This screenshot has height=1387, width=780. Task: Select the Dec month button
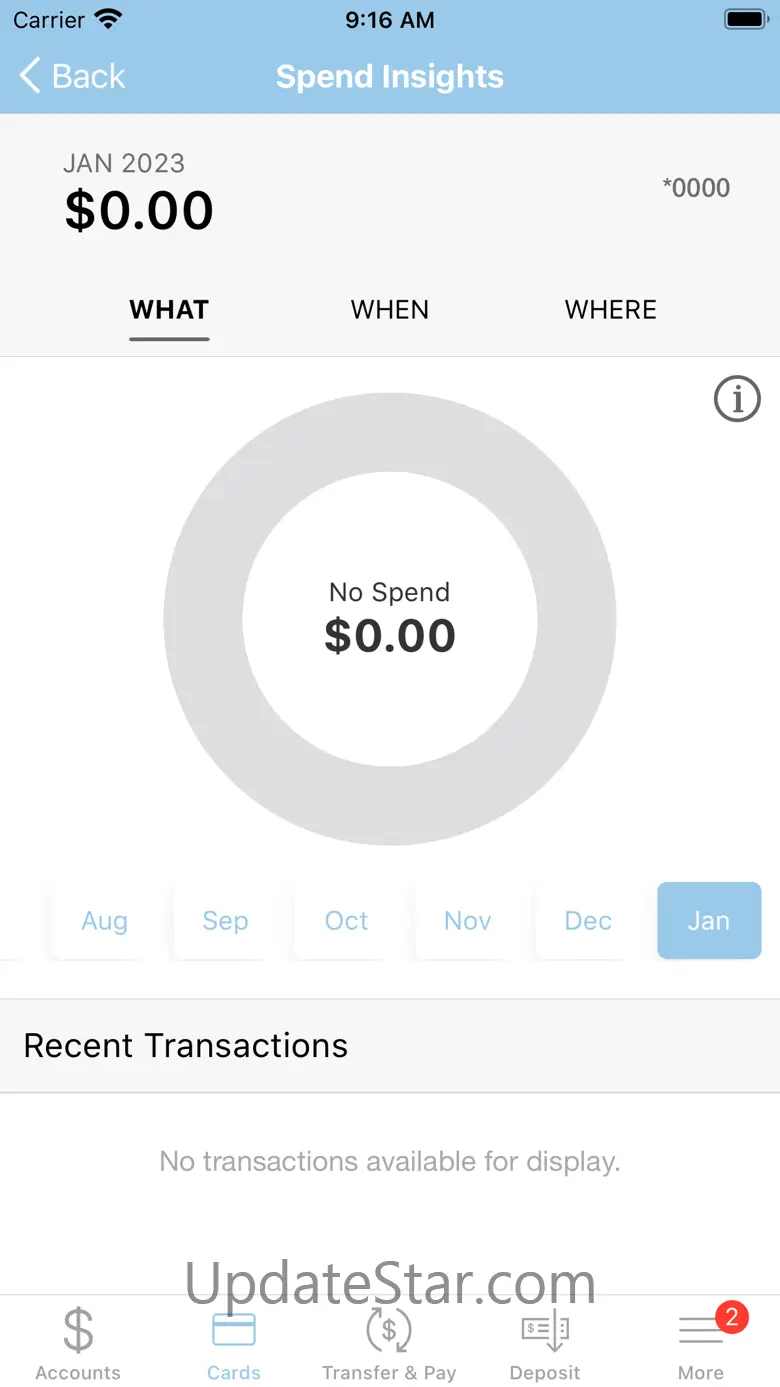pos(588,921)
